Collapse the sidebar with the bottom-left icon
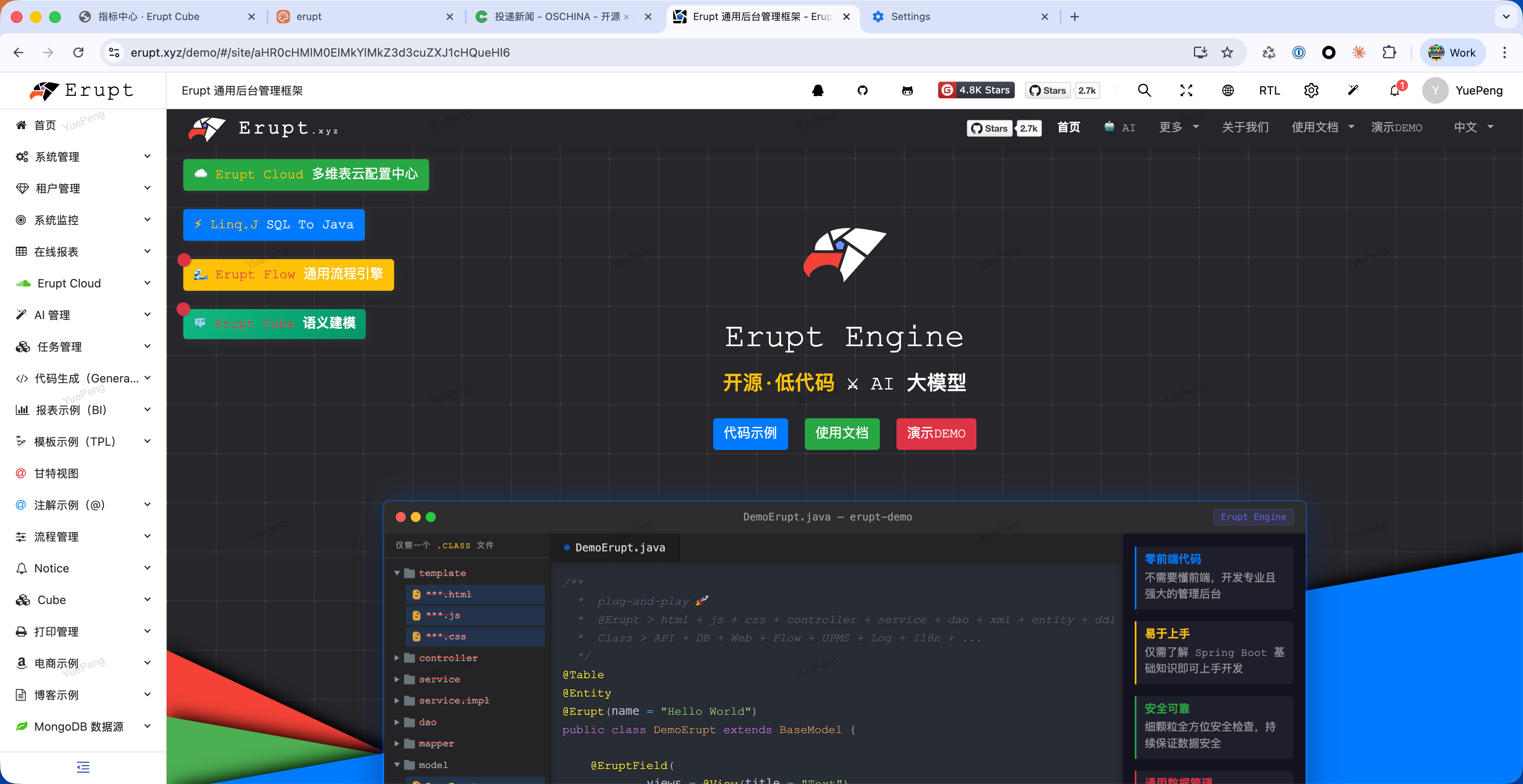The width and height of the screenshot is (1523, 784). [x=82, y=767]
